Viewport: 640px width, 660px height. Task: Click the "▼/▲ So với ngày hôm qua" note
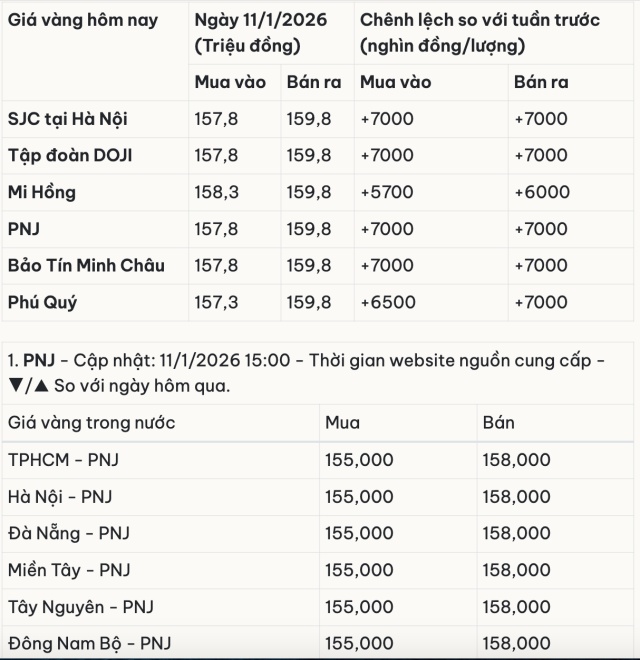[x=118, y=386]
